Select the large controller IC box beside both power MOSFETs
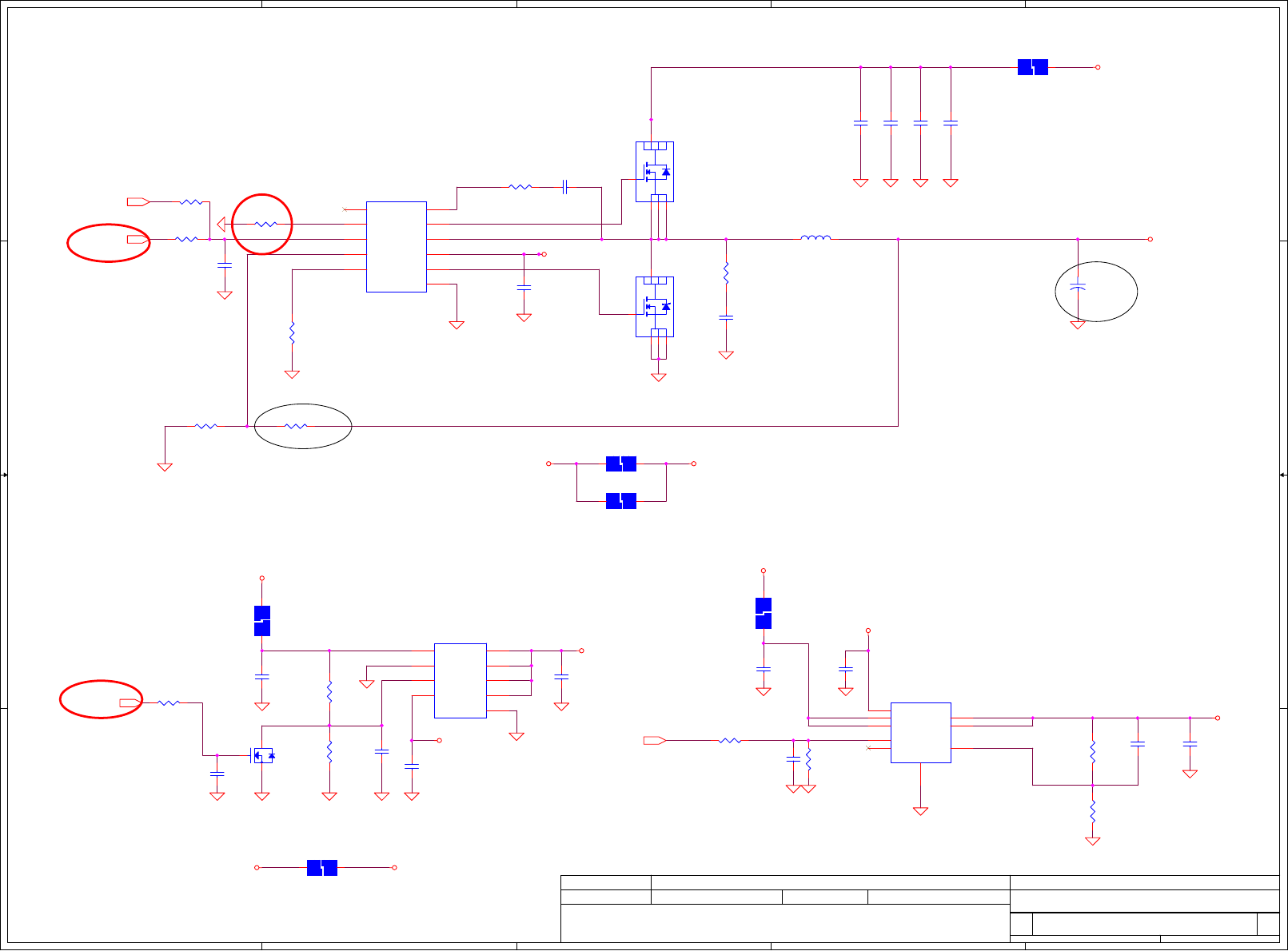The width and height of the screenshot is (1288, 951). (397, 247)
